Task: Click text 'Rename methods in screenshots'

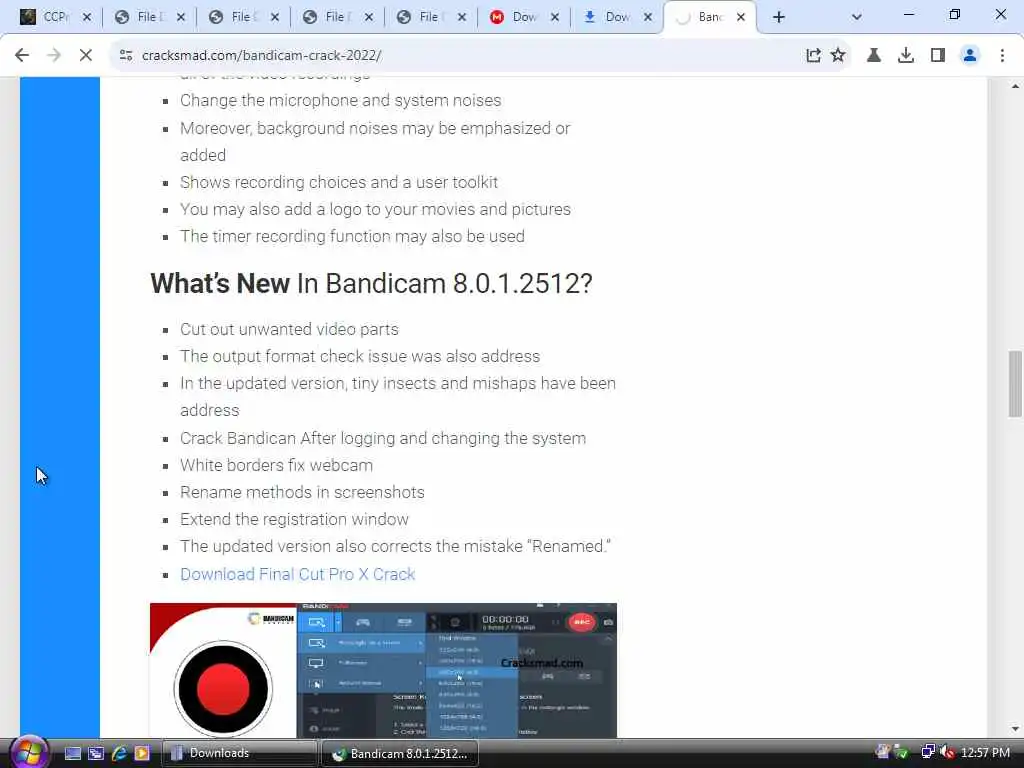Action: (x=302, y=492)
